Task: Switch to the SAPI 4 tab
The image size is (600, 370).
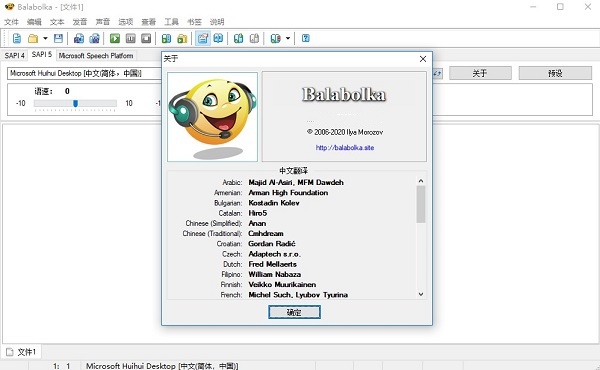Action: 15,55
